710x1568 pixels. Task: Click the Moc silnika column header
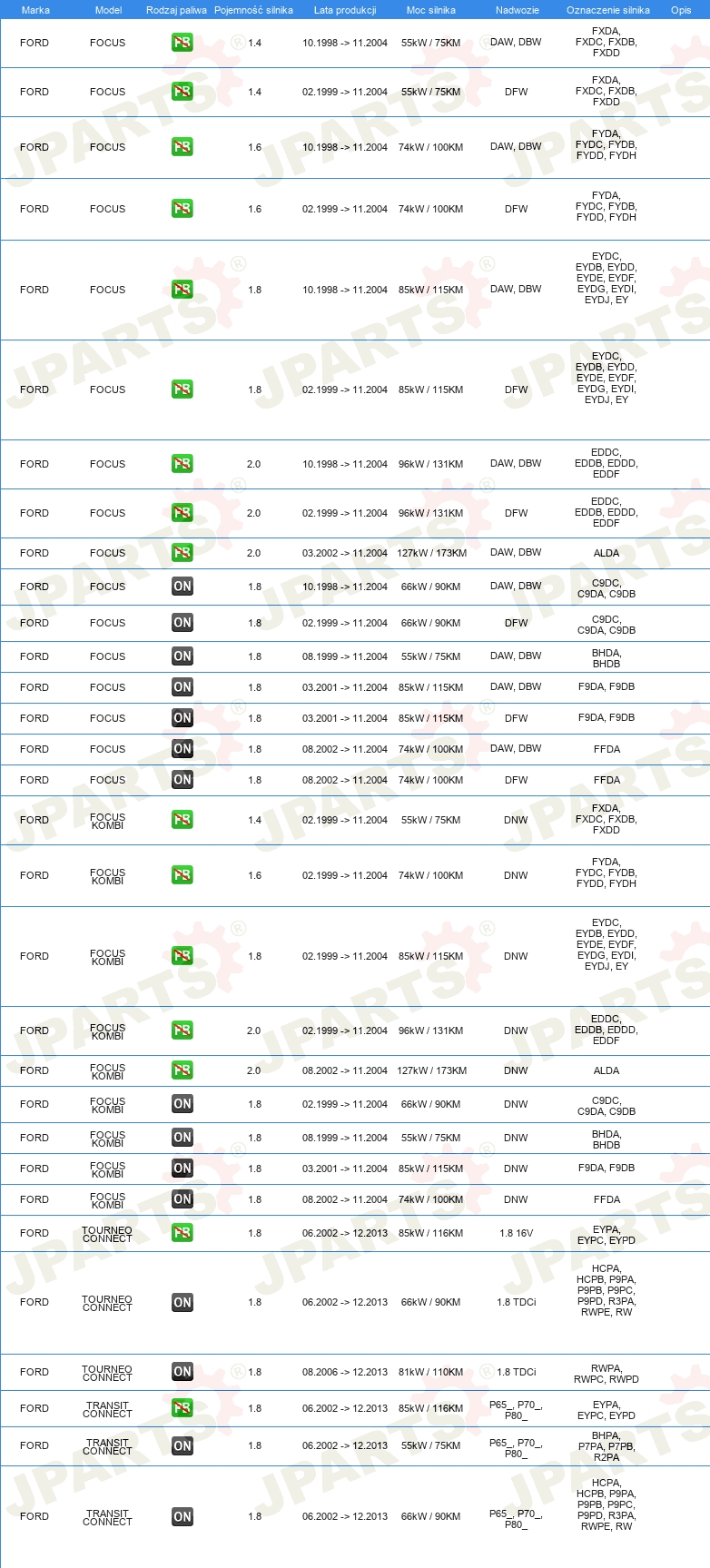coord(431,10)
